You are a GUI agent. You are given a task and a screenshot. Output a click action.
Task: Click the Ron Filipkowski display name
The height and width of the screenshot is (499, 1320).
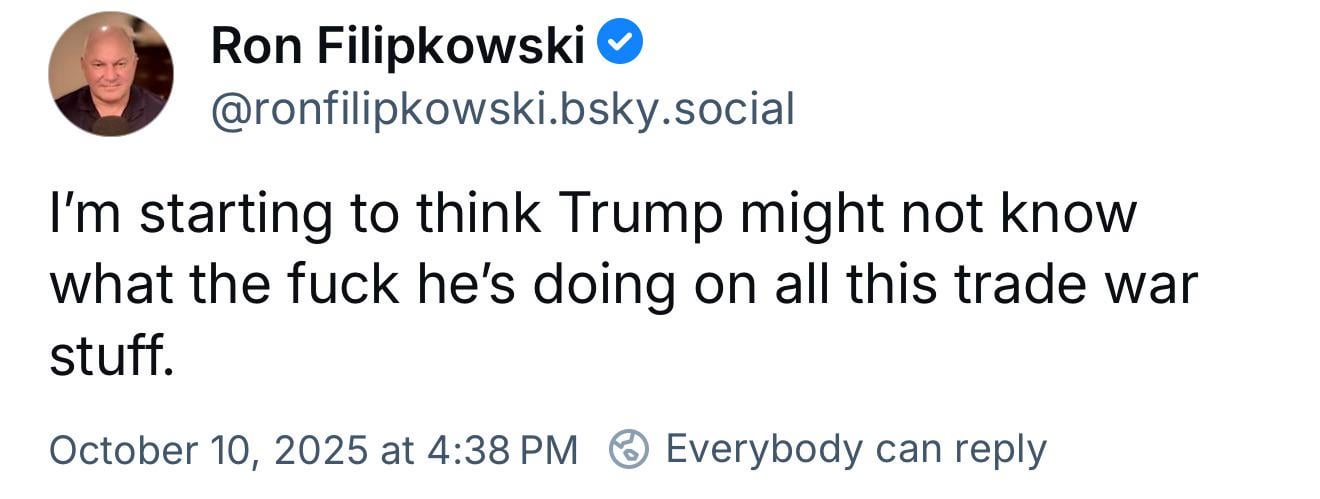[397, 47]
